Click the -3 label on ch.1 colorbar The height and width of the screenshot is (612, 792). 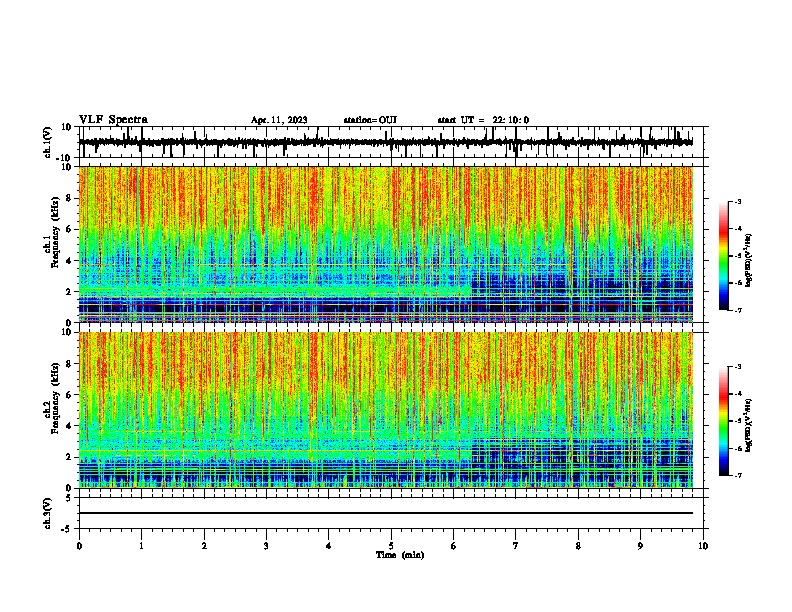click(x=737, y=201)
